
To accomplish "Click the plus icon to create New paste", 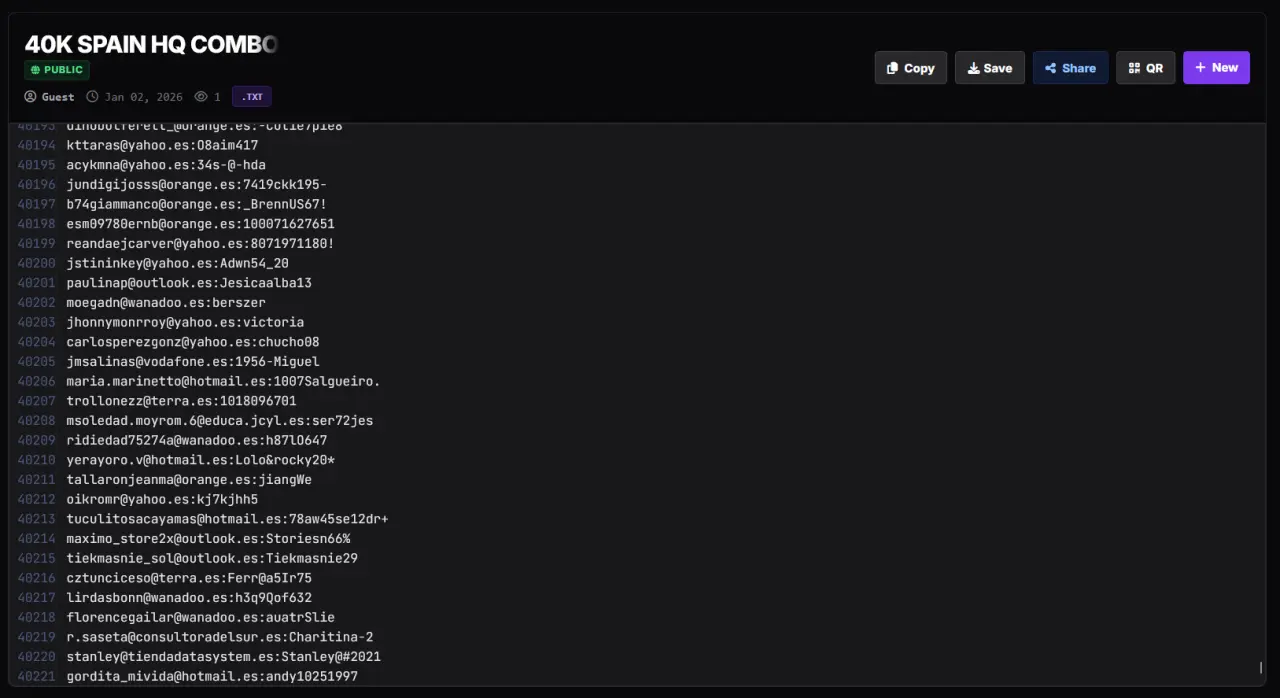I will tap(1200, 68).
